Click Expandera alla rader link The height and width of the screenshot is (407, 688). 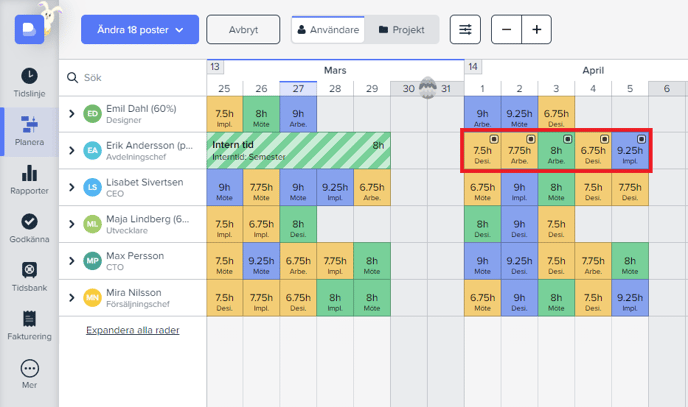click(x=133, y=330)
